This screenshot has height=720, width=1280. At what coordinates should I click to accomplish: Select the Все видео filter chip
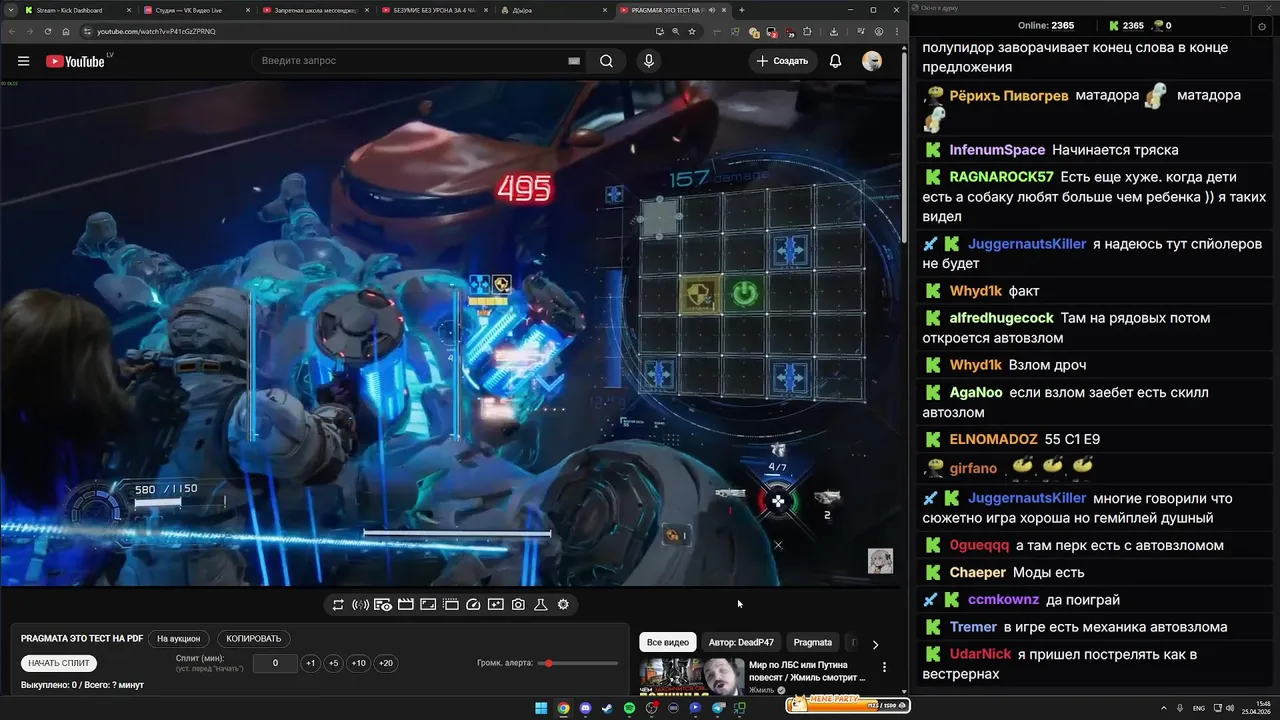click(x=668, y=642)
